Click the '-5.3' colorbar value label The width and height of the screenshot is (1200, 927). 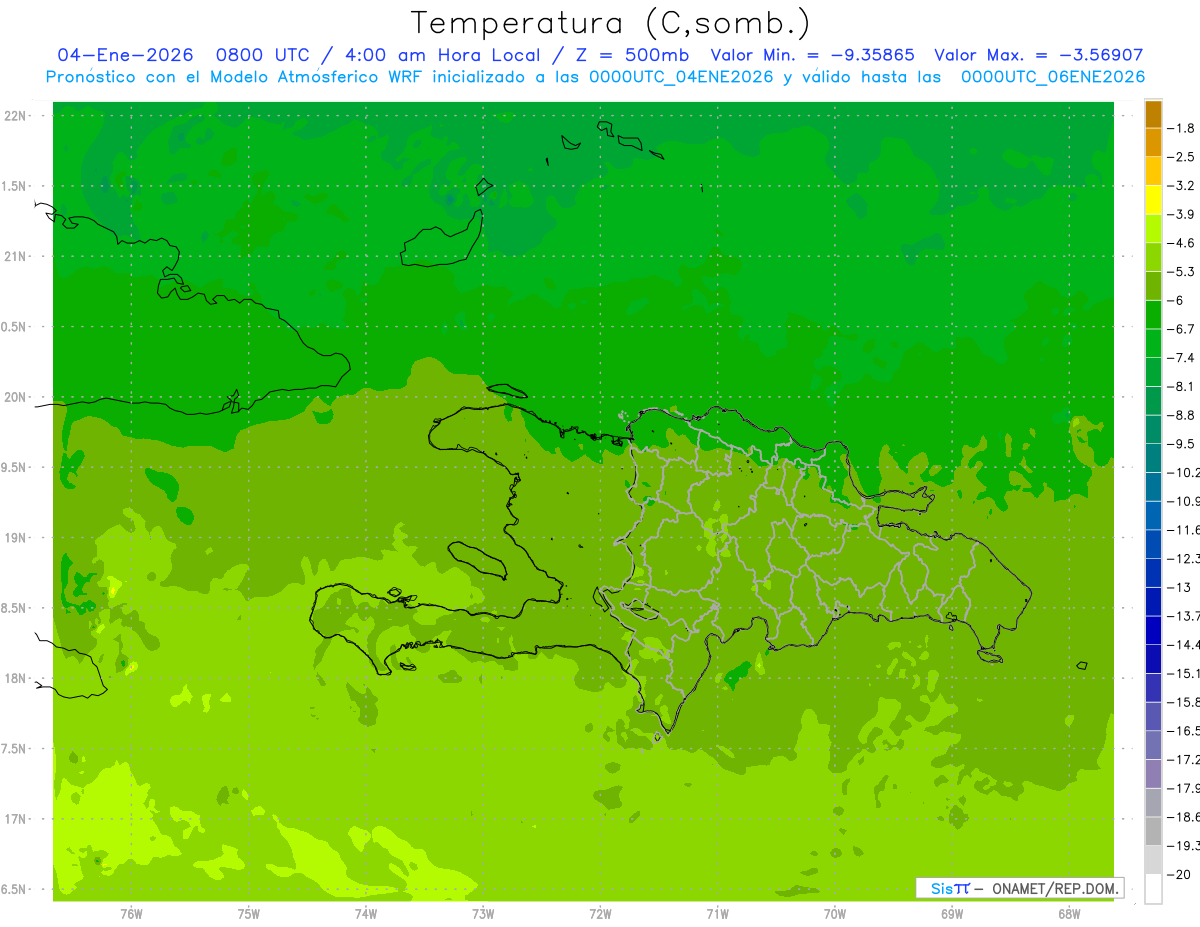(1182, 272)
